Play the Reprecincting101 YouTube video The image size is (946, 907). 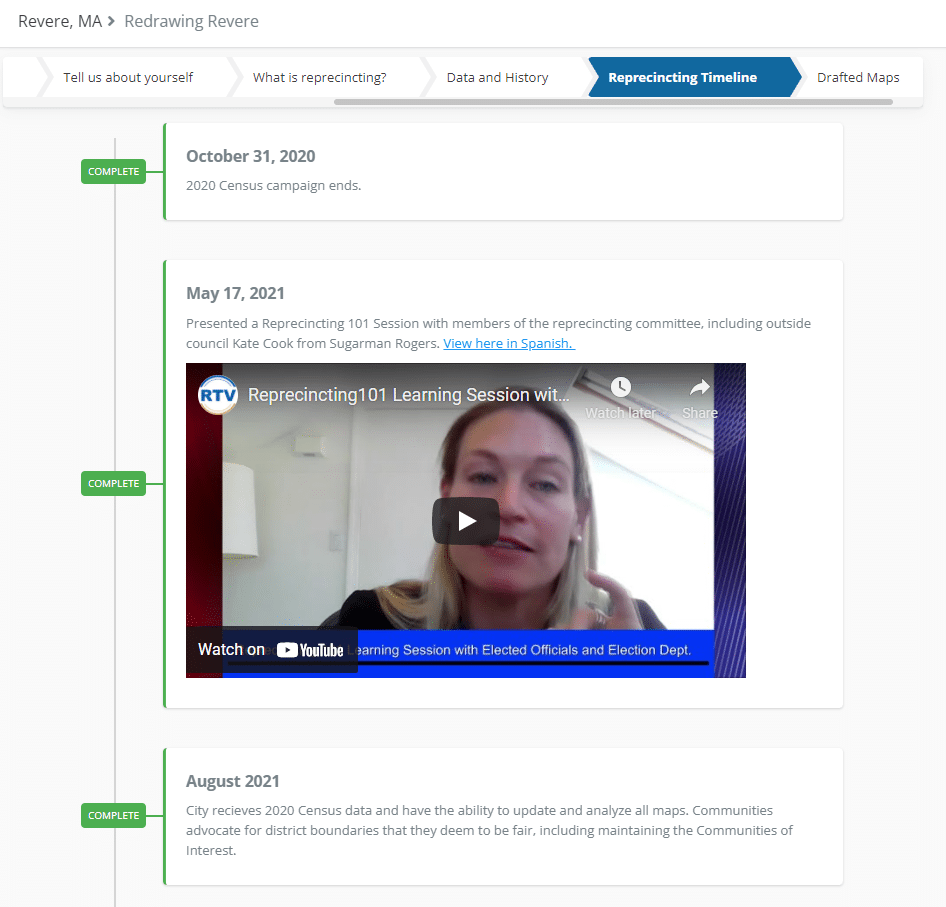pyautogui.click(x=465, y=521)
